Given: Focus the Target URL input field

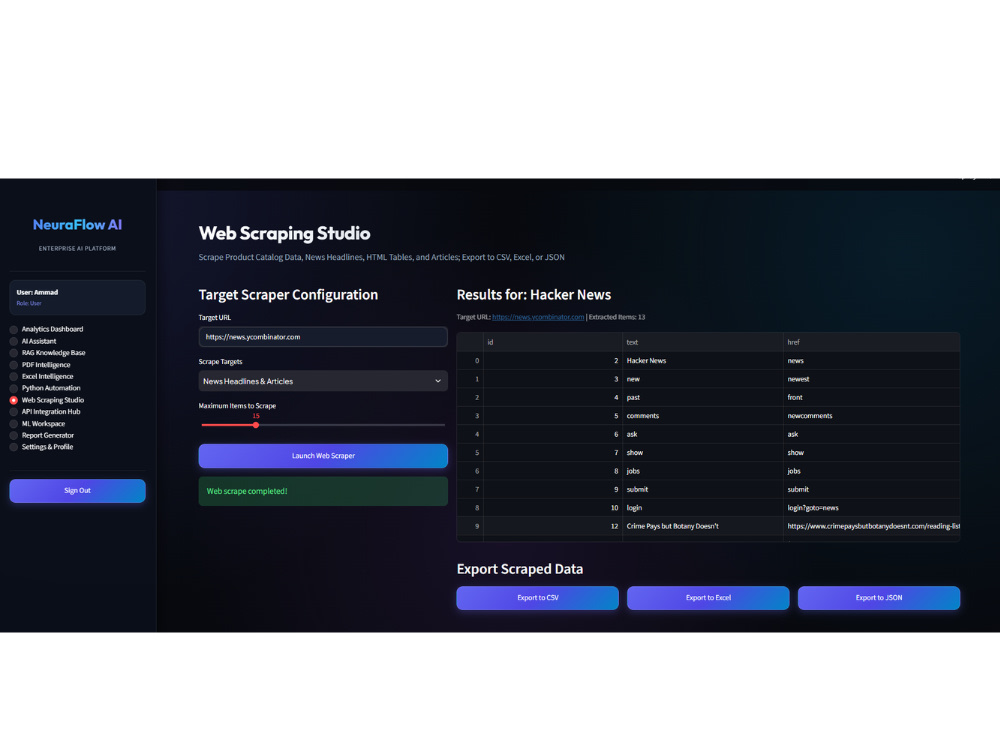Looking at the screenshot, I should coord(323,337).
